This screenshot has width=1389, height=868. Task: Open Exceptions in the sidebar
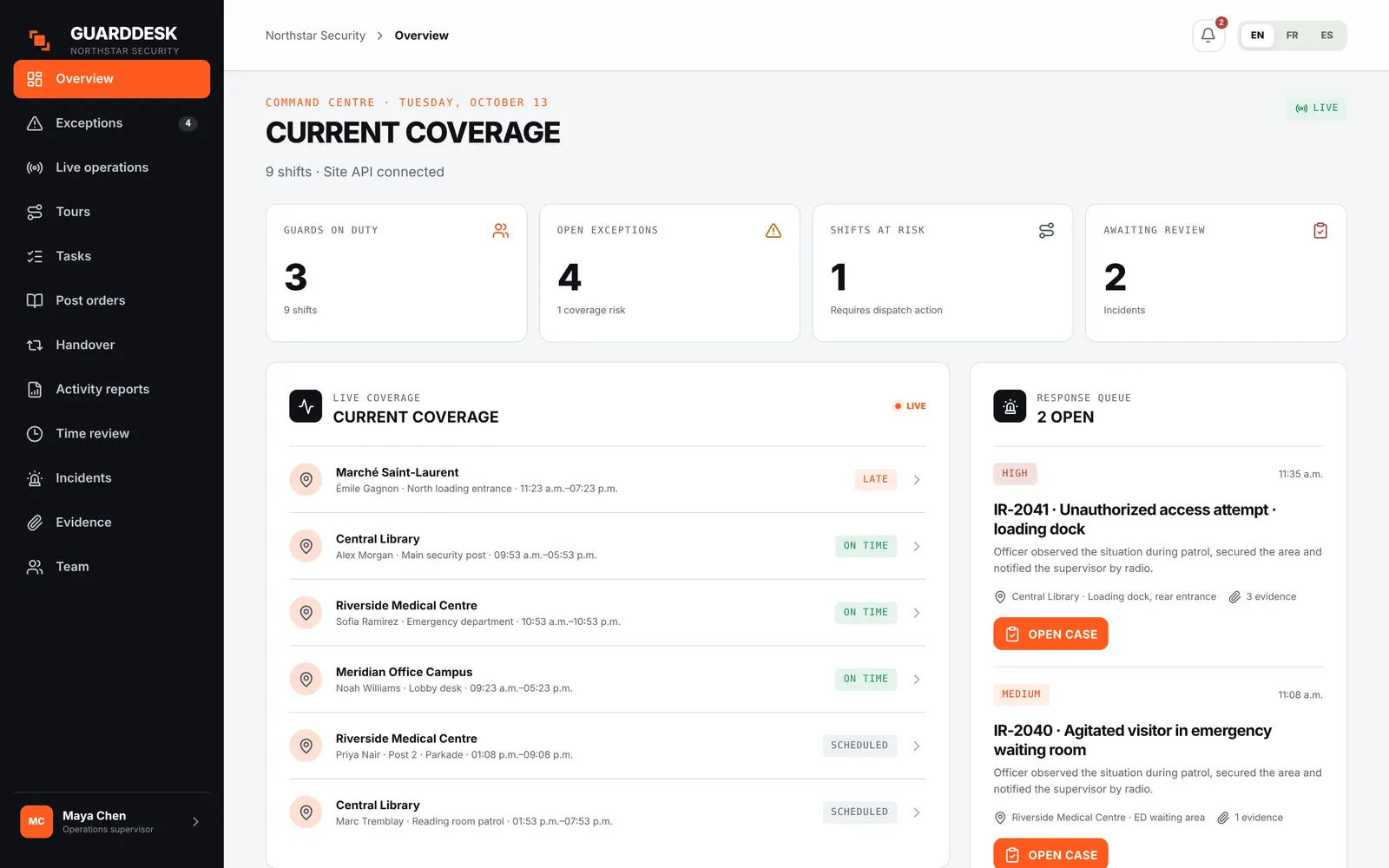click(x=112, y=123)
